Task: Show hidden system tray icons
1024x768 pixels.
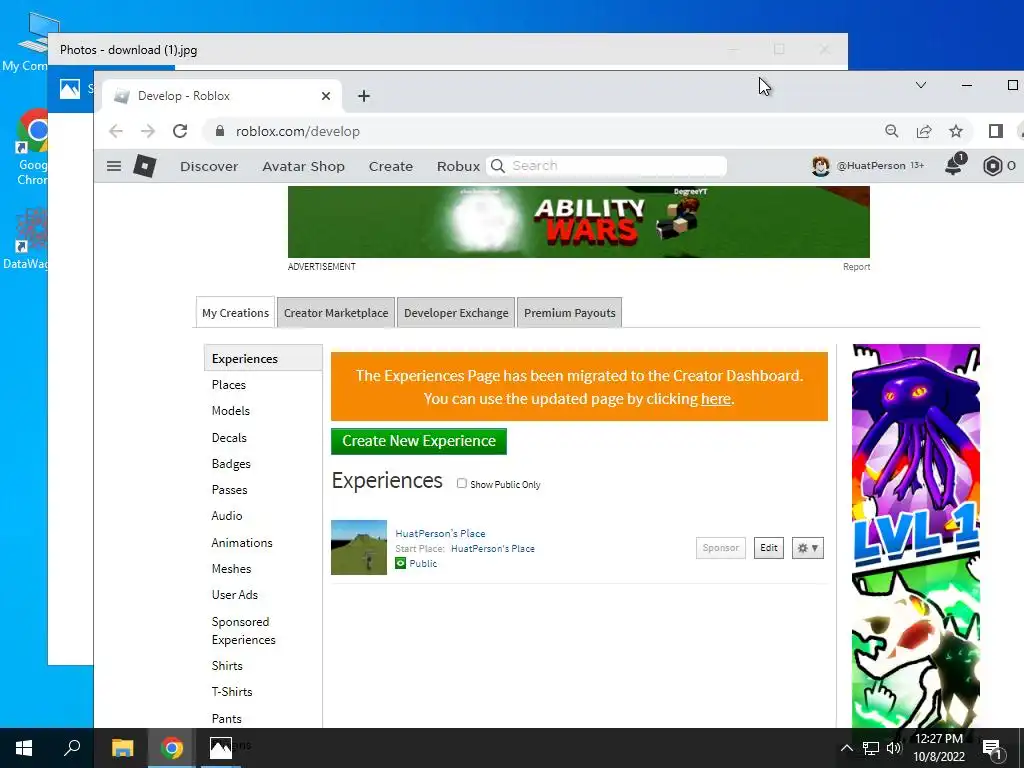Action: click(846, 748)
